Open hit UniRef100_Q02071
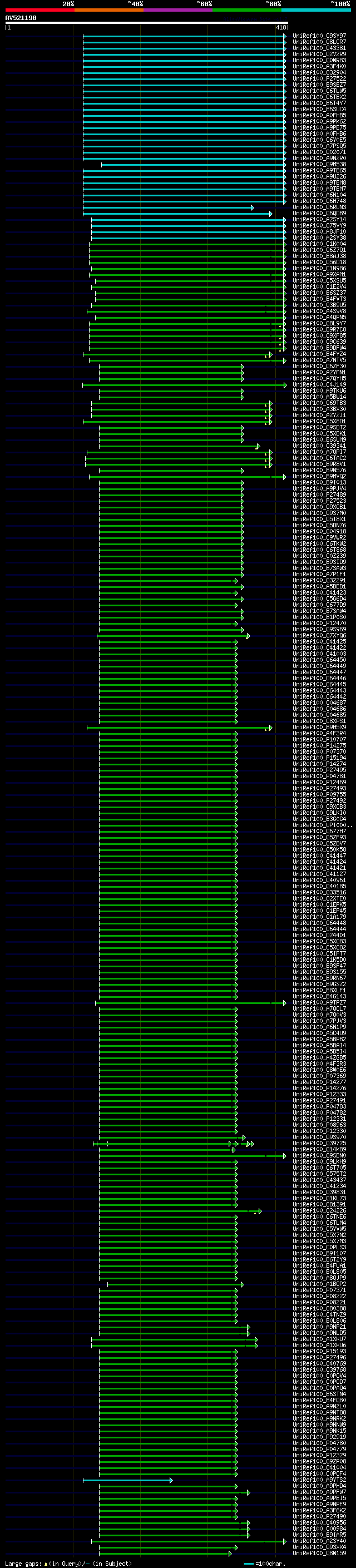This screenshot has height=1568, width=356. [x=319, y=152]
